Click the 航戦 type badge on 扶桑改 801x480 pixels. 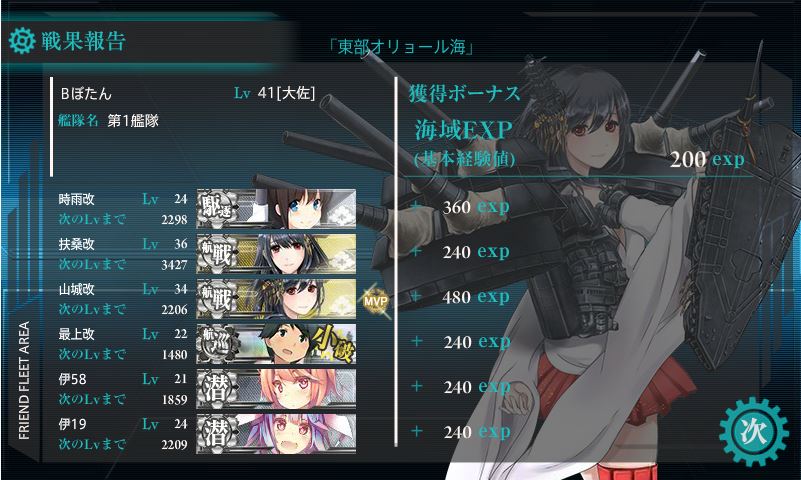pyautogui.click(x=217, y=253)
